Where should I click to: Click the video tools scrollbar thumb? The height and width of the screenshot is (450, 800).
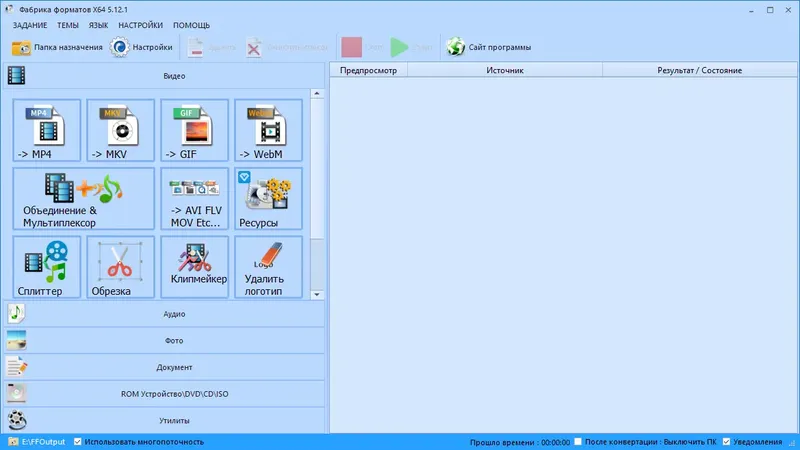[x=317, y=168]
